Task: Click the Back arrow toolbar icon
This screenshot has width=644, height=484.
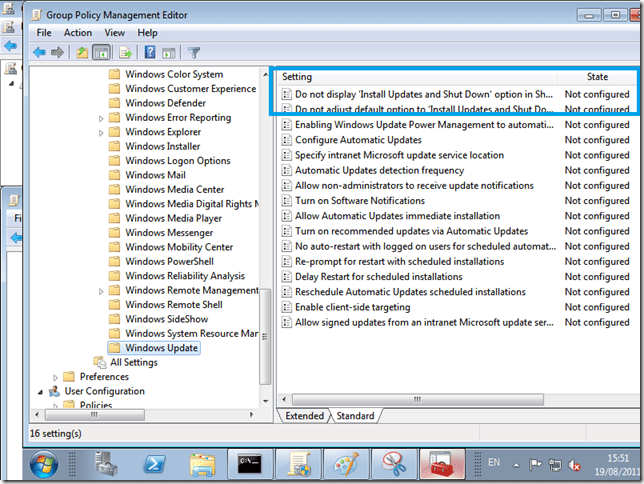Action: [x=39, y=53]
